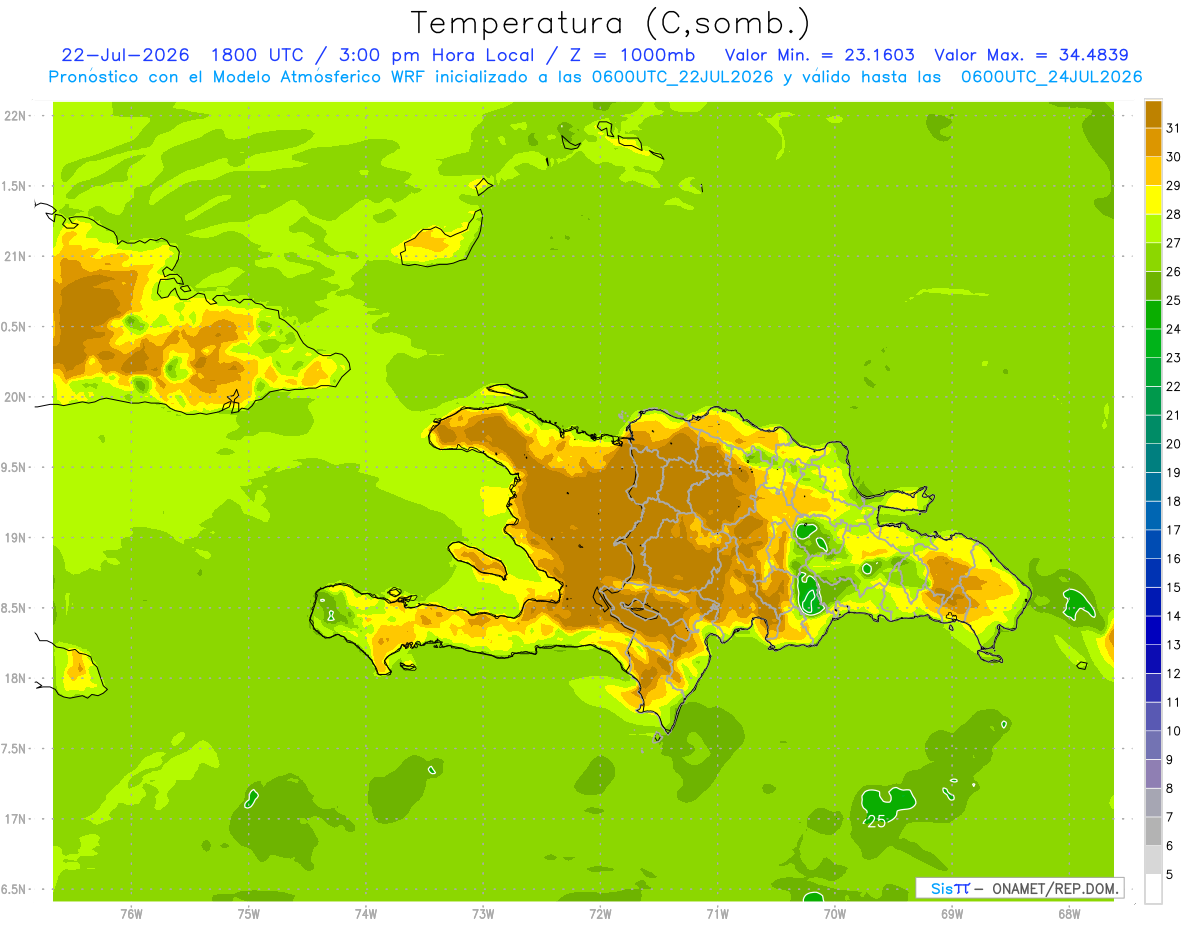The image size is (1200, 927).
Task: Pick the dark brown swatch above 31
Action: click(1153, 114)
